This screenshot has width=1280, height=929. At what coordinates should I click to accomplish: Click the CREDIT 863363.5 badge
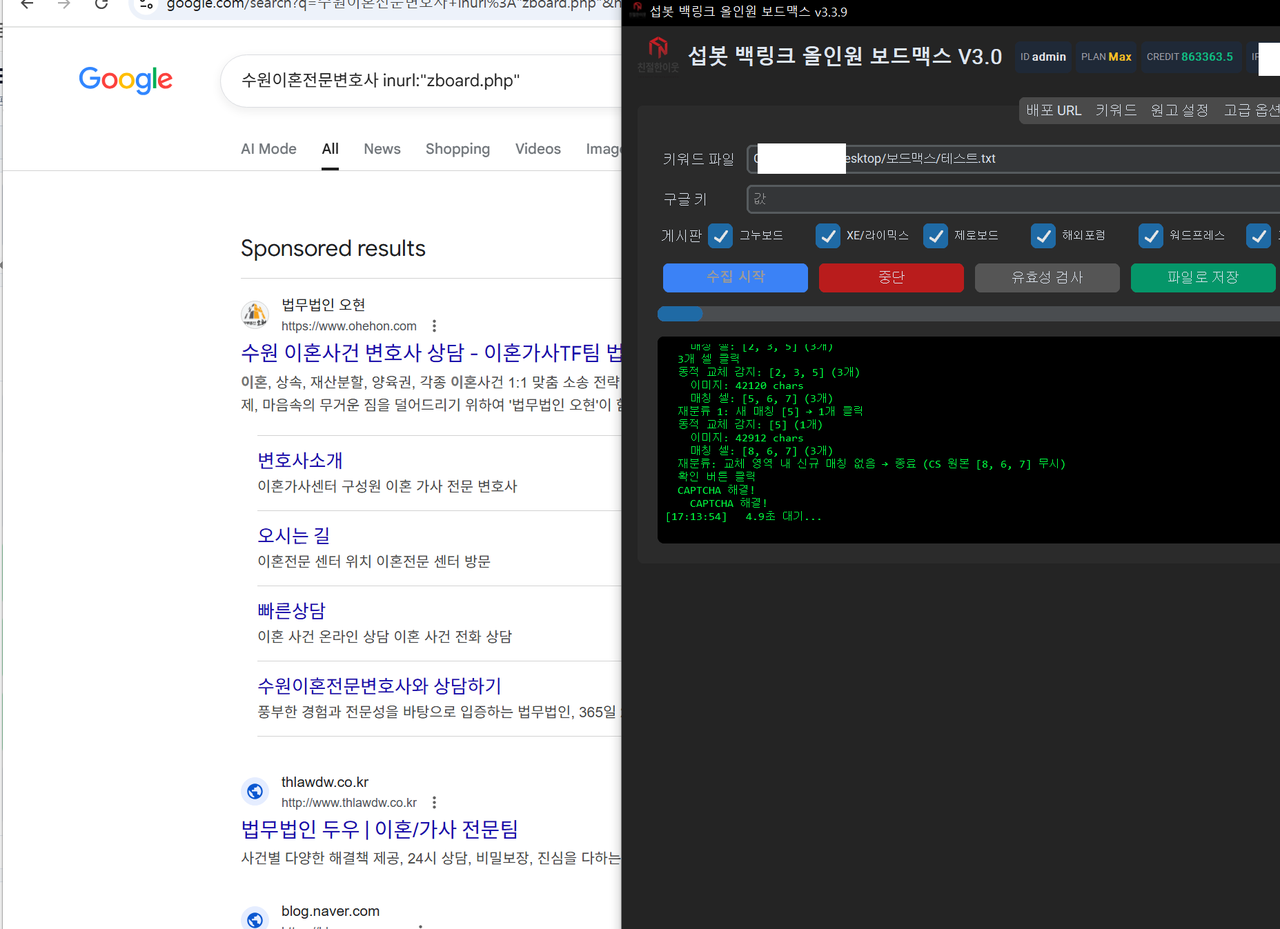coord(1190,57)
